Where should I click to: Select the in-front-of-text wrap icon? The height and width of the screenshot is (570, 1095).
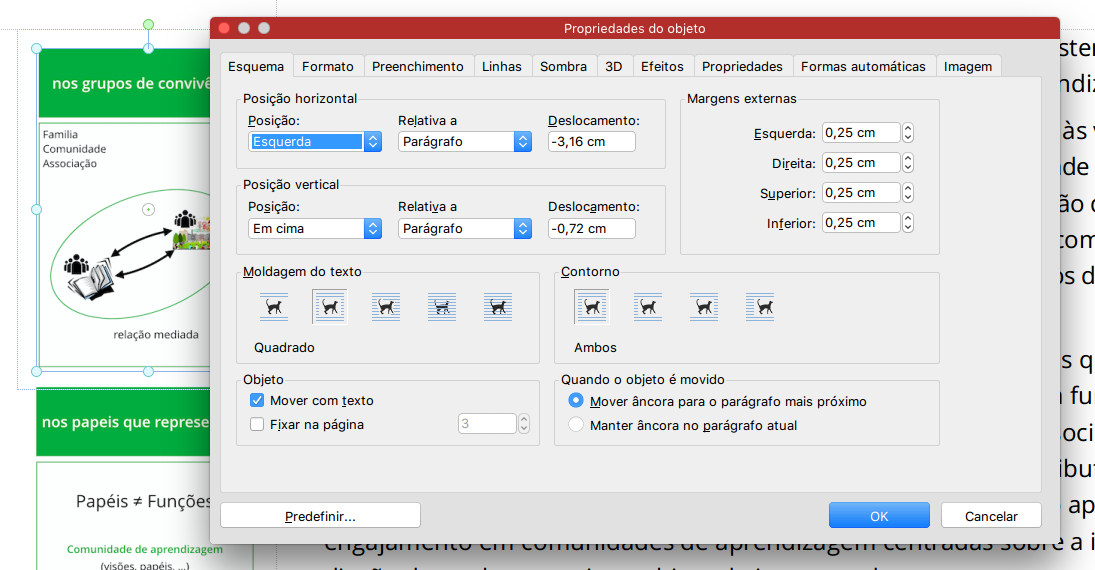(x=497, y=307)
